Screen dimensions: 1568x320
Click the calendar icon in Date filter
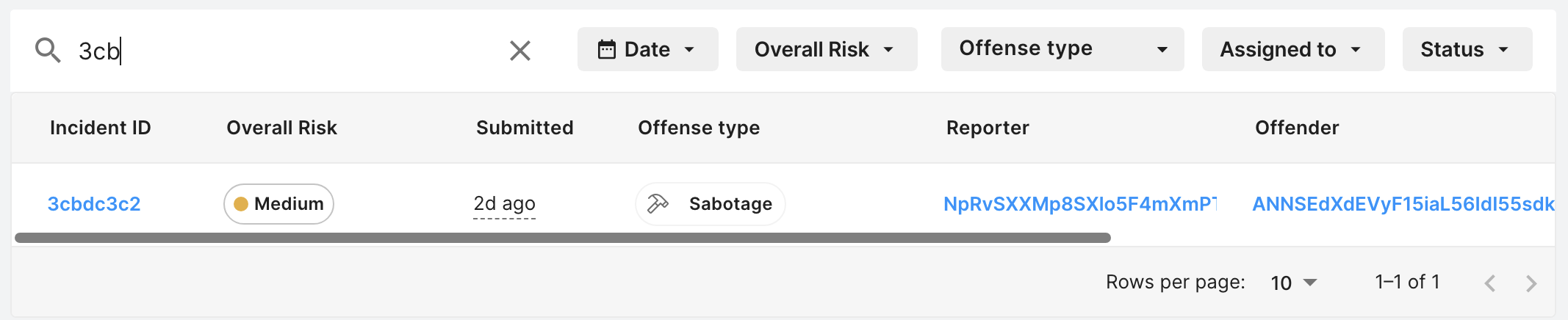[606, 49]
